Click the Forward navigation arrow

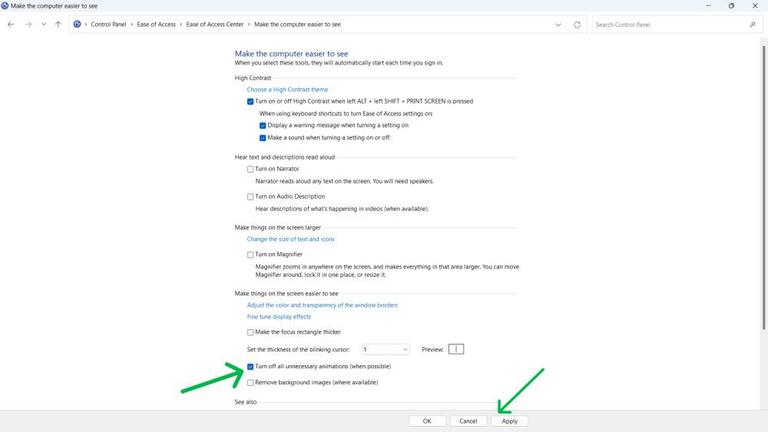click(x=28, y=24)
